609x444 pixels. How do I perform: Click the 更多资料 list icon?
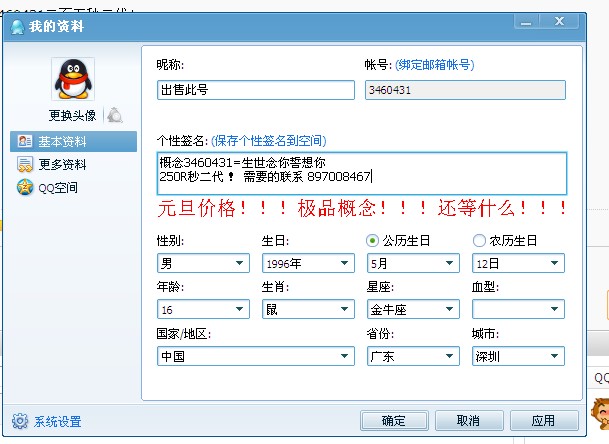[25, 165]
